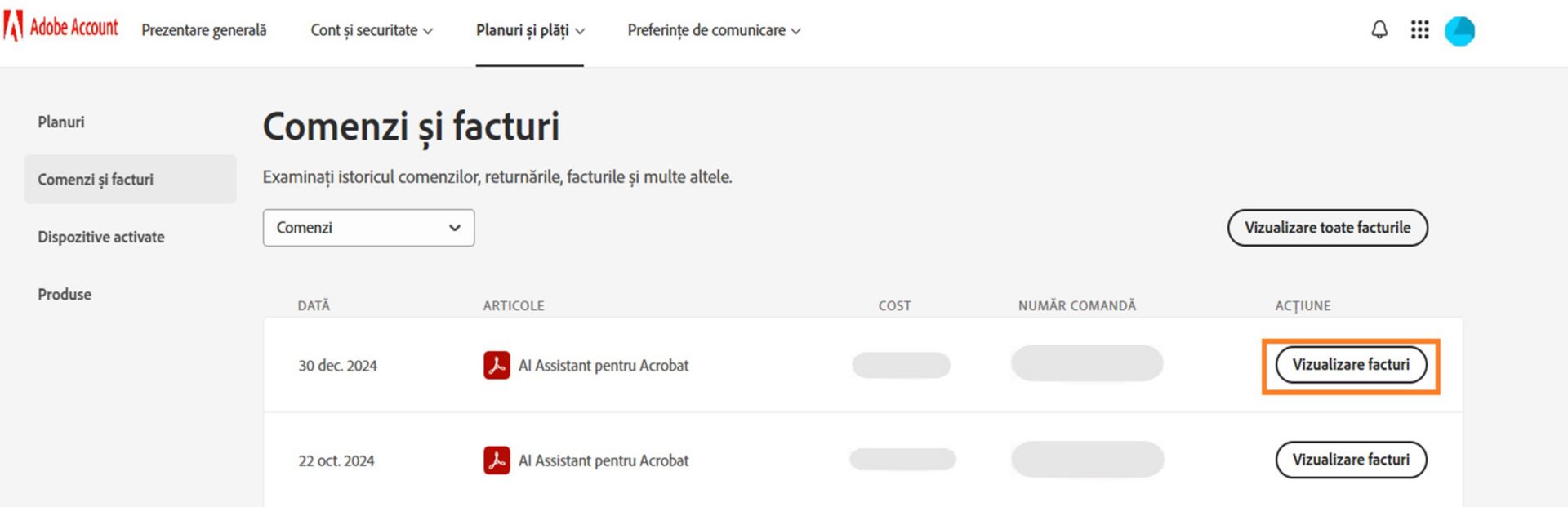This screenshot has width=1568, height=507.
Task: View invoices for 30 dec. 2024 order
Action: [x=1351, y=365]
